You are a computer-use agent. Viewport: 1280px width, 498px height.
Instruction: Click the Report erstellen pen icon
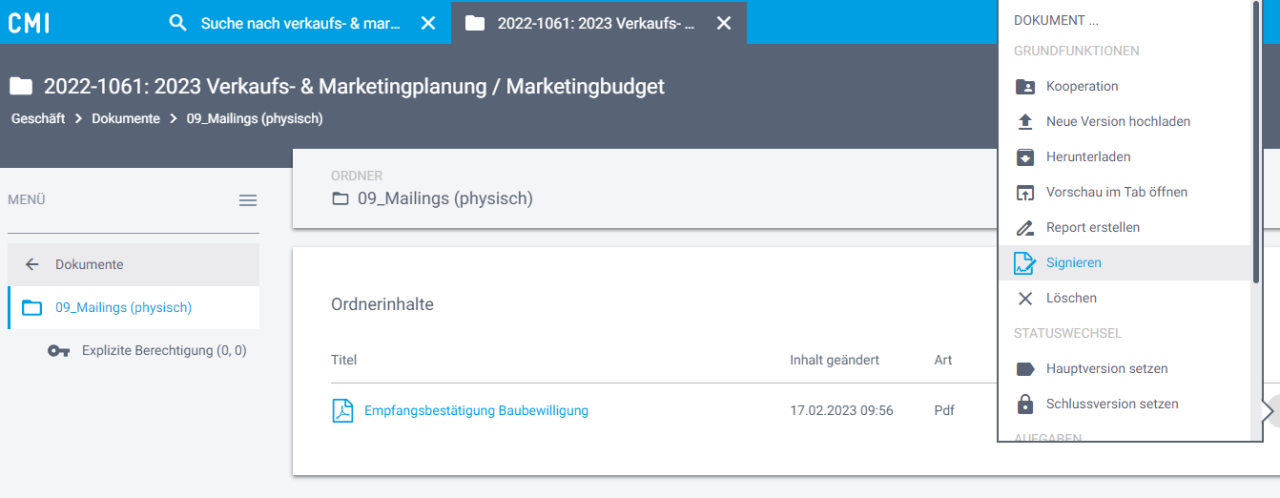(x=1025, y=228)
